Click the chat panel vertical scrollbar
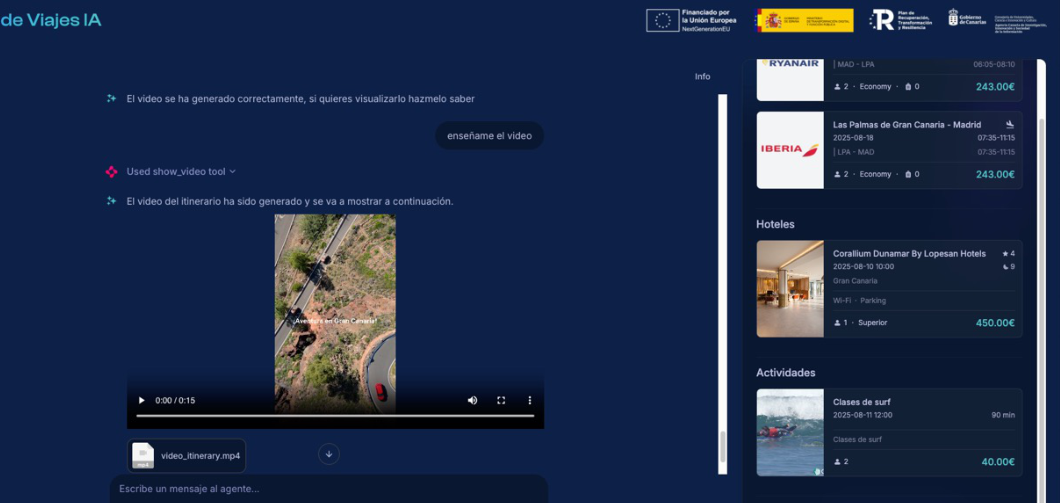The image size is (1060, 503). [x=722, y=284]
